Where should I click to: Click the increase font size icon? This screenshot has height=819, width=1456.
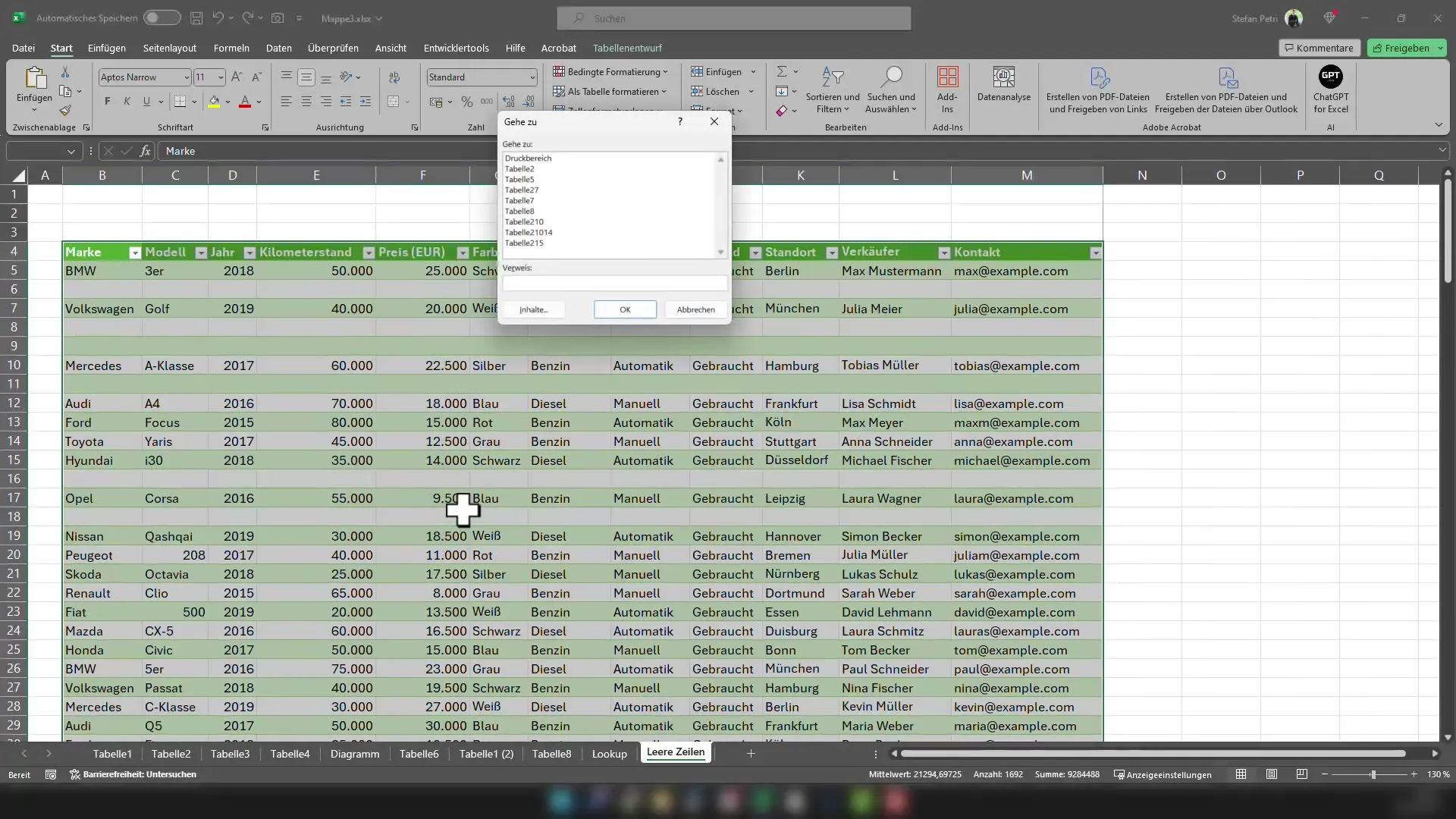(x=237, y=77)
